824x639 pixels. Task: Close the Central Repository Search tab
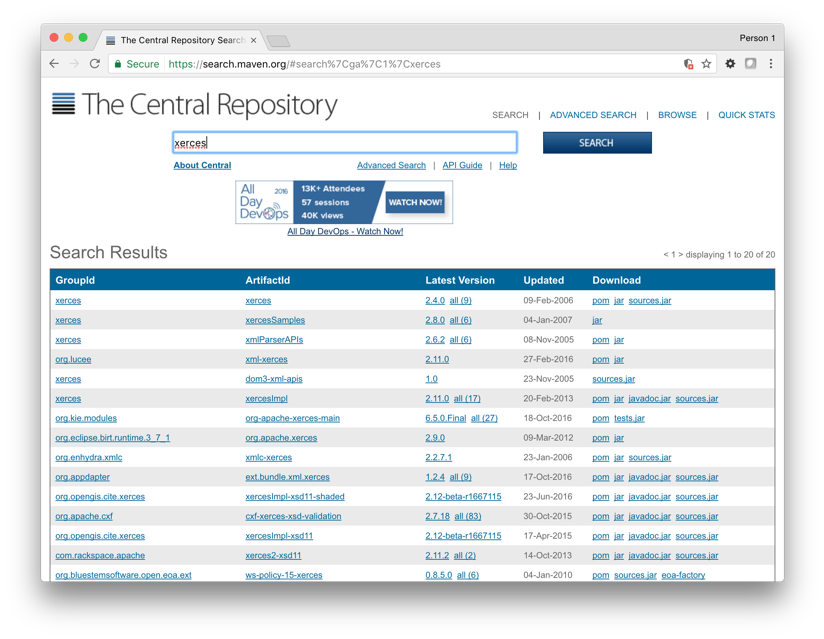tap(253, 41)
